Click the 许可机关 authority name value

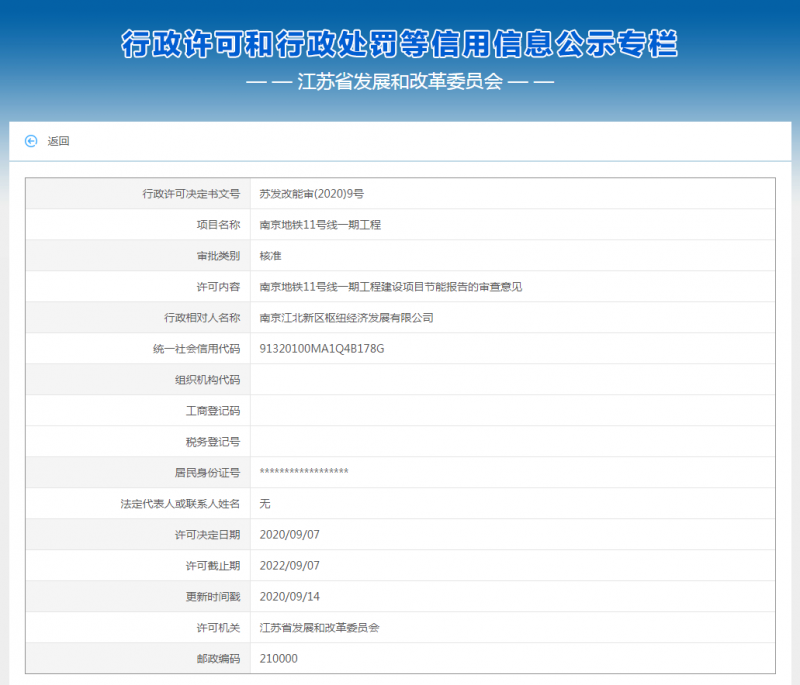[320, 628]
